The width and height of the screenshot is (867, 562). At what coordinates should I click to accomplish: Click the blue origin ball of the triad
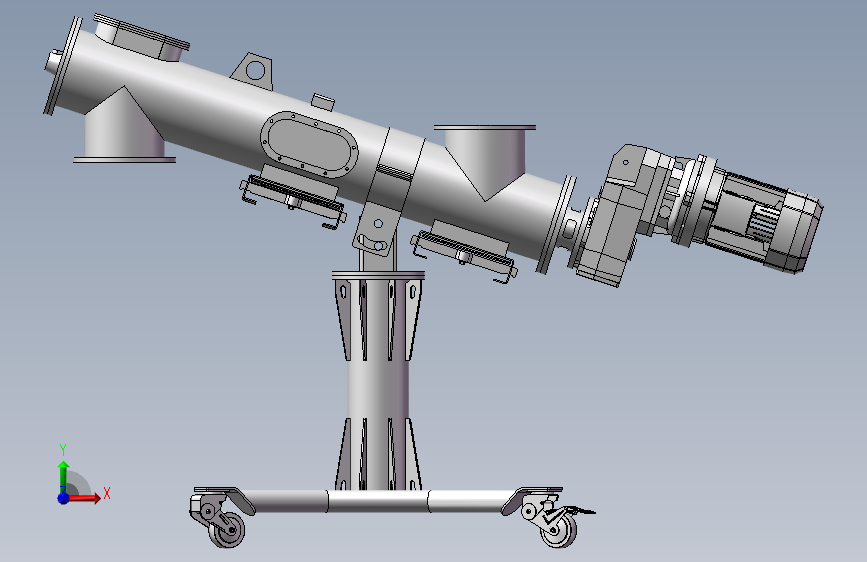click(x=64, y=498)
